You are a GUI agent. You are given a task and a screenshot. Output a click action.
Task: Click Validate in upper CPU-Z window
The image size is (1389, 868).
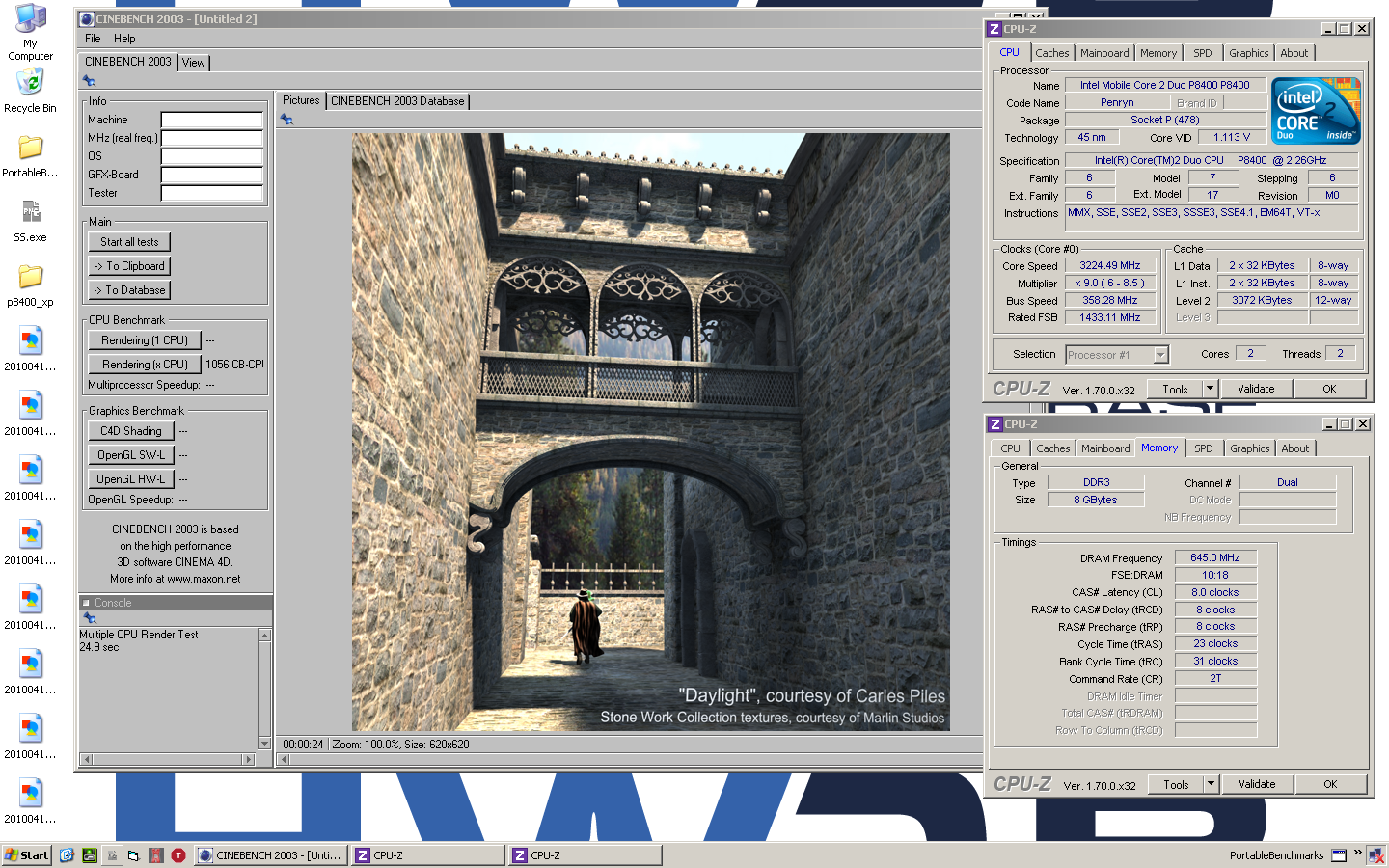pyautogui.click(x=1256, y=389)
